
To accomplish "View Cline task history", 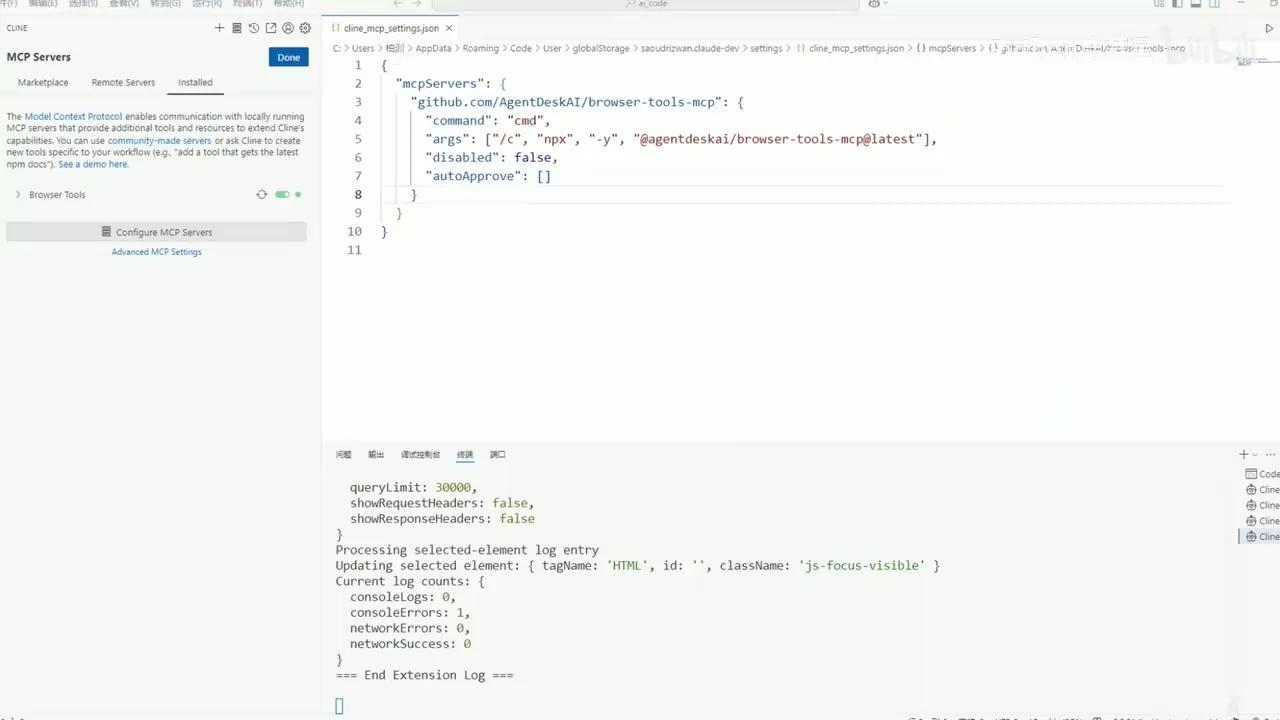I will 253,28.
